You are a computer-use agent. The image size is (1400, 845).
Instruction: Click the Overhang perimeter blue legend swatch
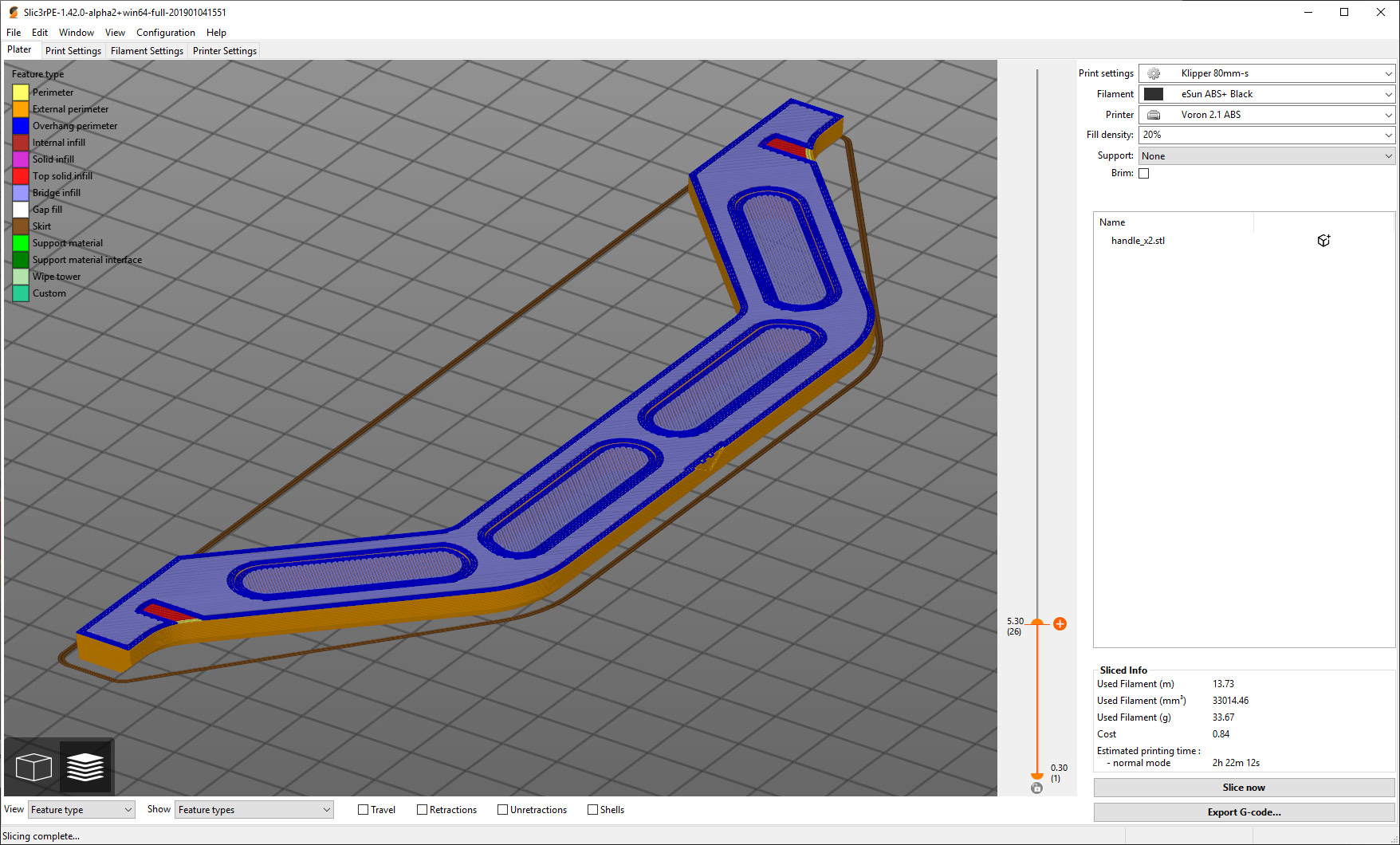tap(21, 126)
